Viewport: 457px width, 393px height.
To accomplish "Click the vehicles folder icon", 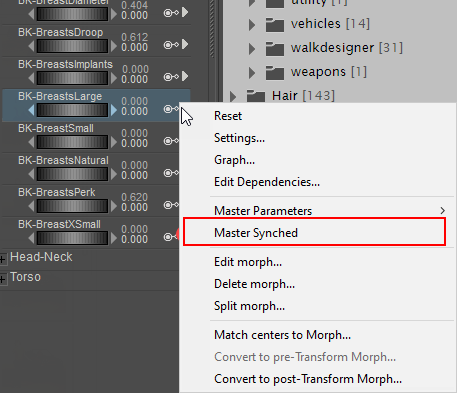I will click(275, 24).
